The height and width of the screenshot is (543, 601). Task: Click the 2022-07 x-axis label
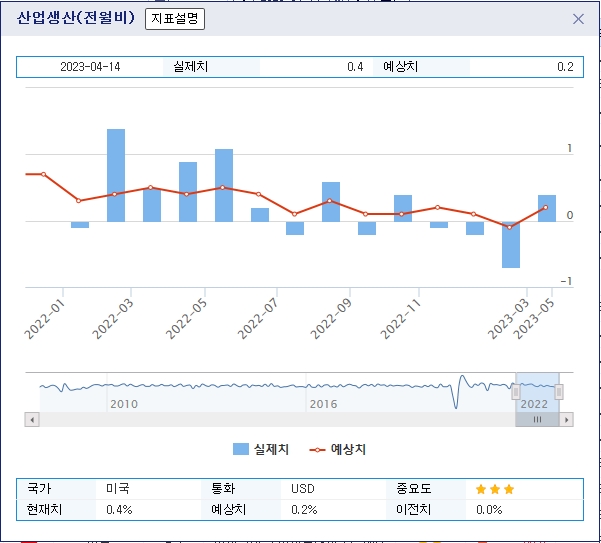(x=258, y=318)
